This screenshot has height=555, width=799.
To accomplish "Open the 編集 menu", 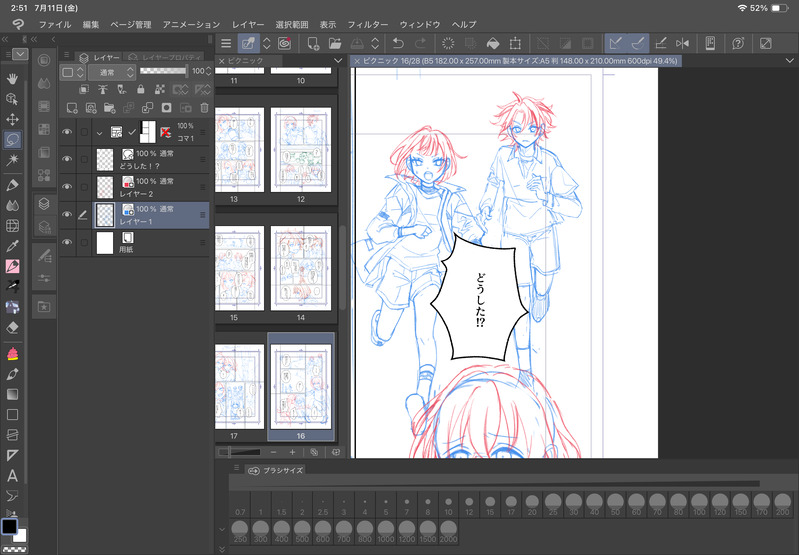I will pyautogui.click(x=91, y=24).
